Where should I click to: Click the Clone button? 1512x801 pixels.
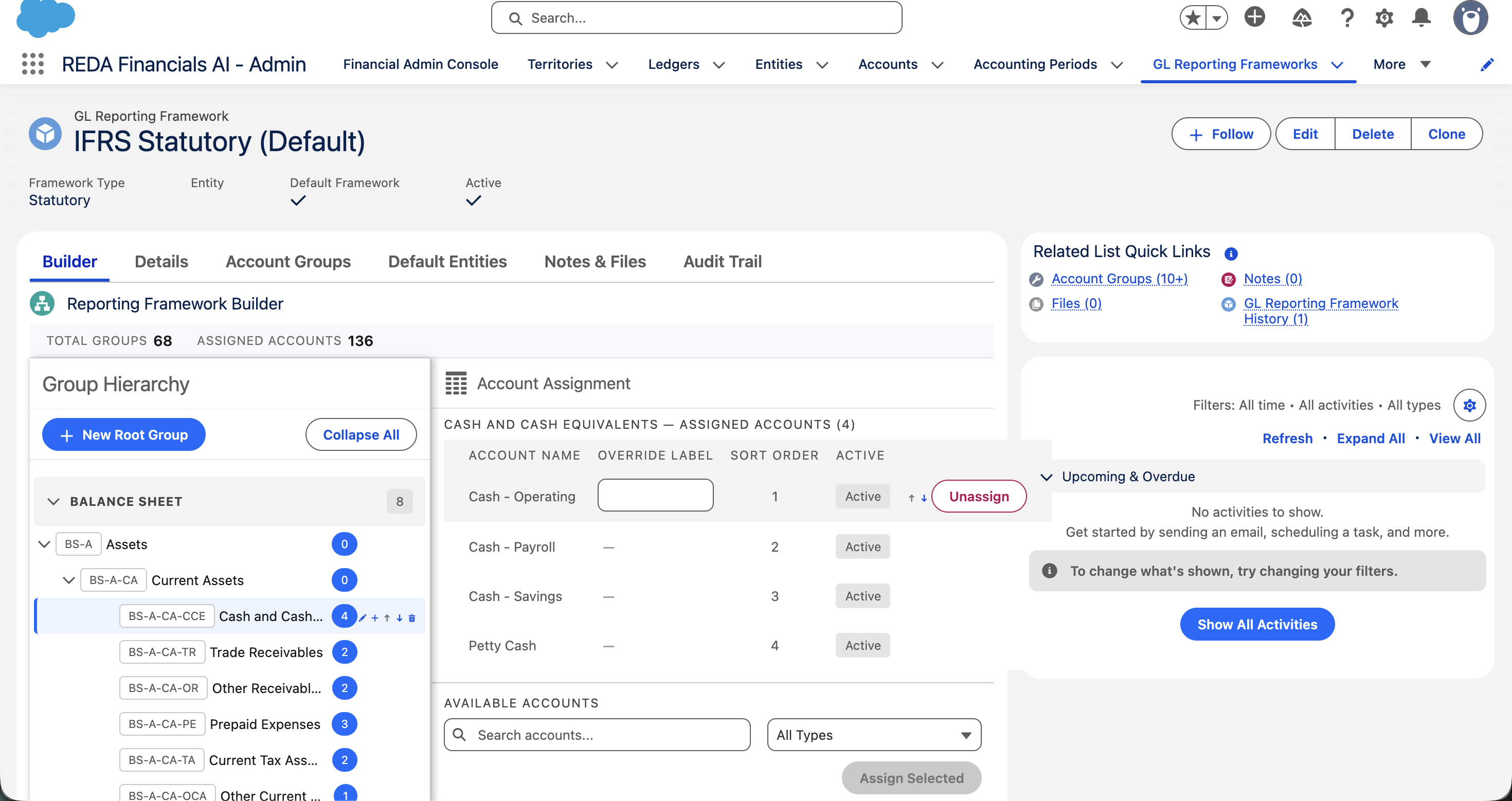1446,134
